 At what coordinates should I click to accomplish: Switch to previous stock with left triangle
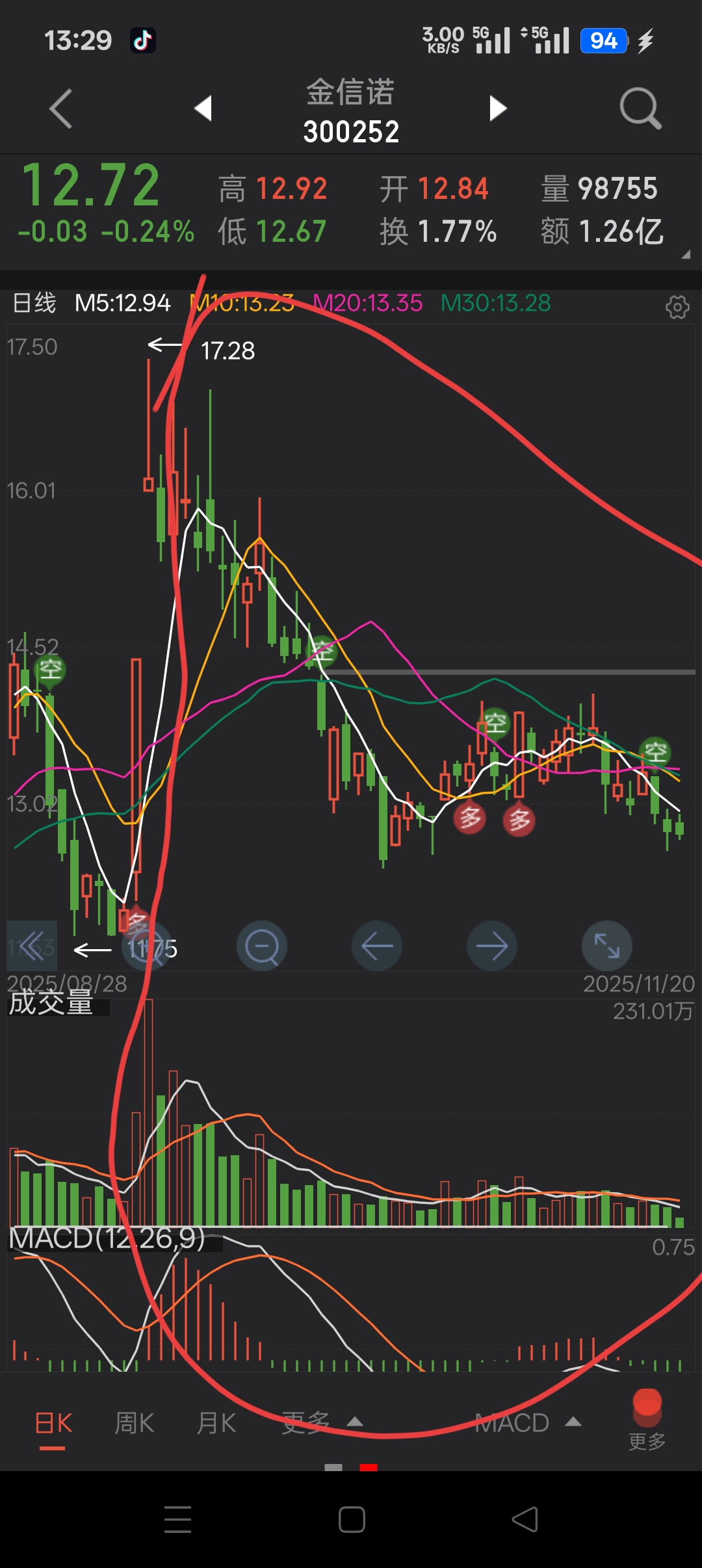[203, 108]
